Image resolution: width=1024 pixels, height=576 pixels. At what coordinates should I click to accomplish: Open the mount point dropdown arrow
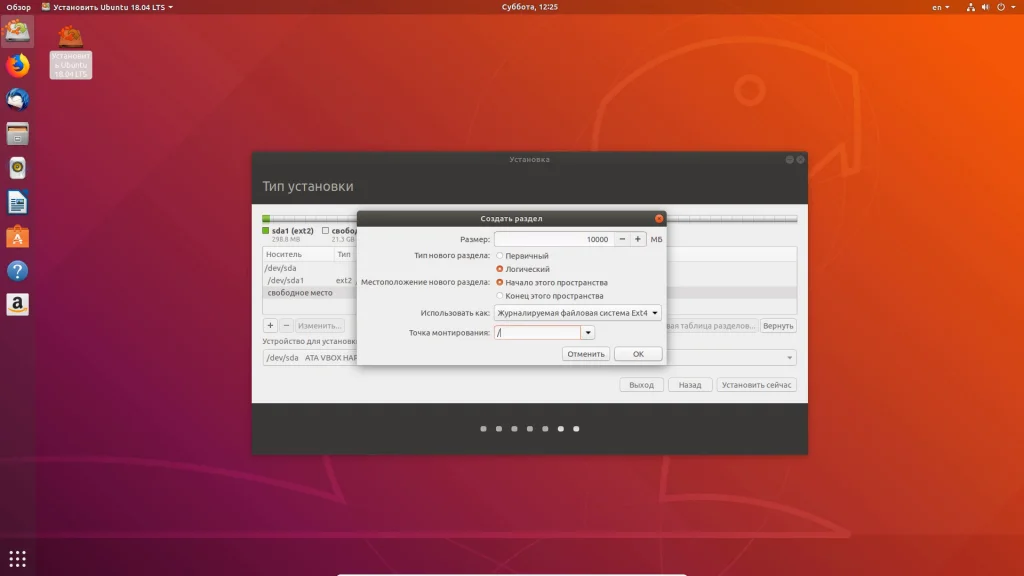[x=588, y=333]
